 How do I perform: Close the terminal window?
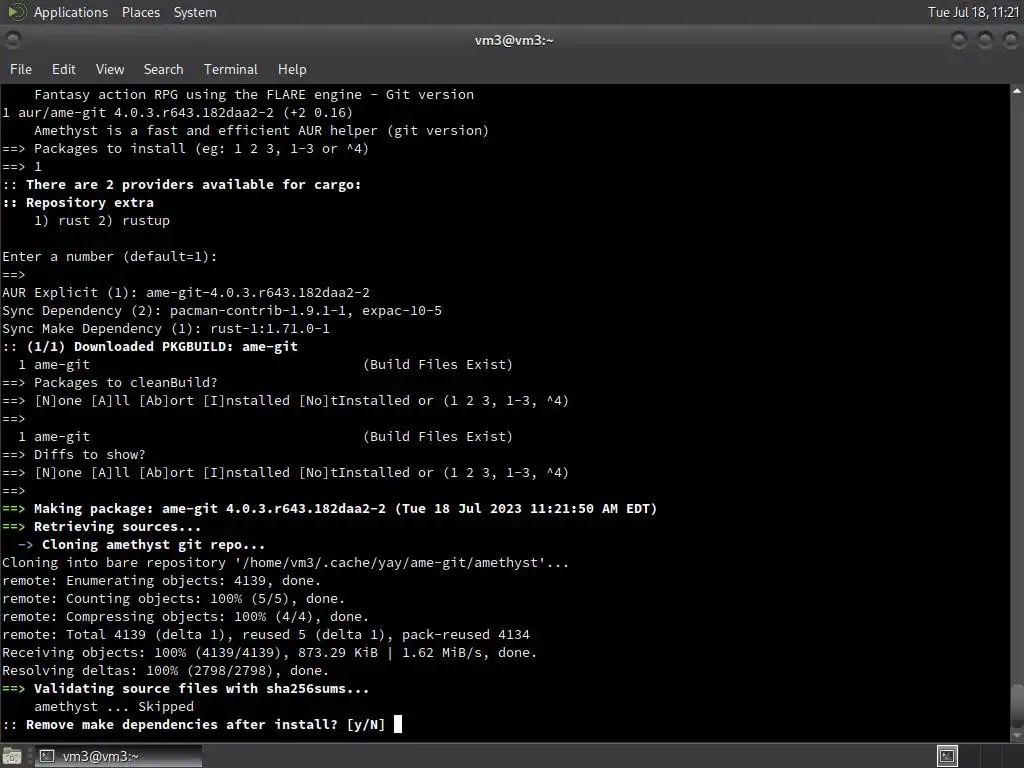pos(1010,40)
